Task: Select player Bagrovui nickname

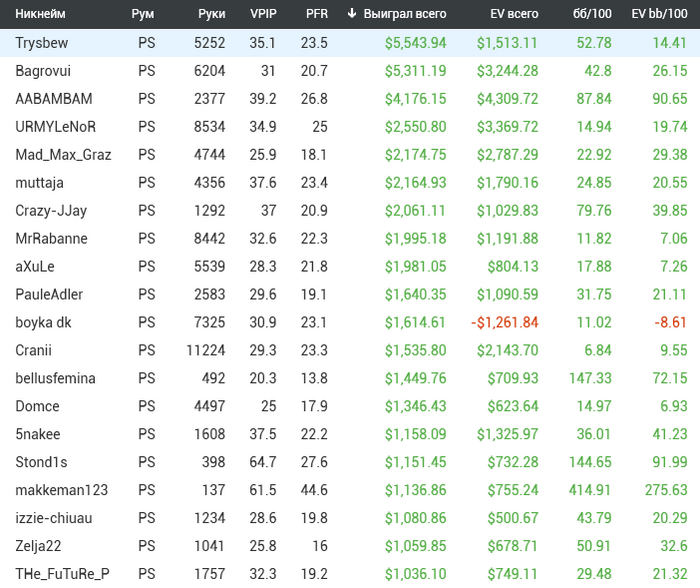Action: coord(43,71)
